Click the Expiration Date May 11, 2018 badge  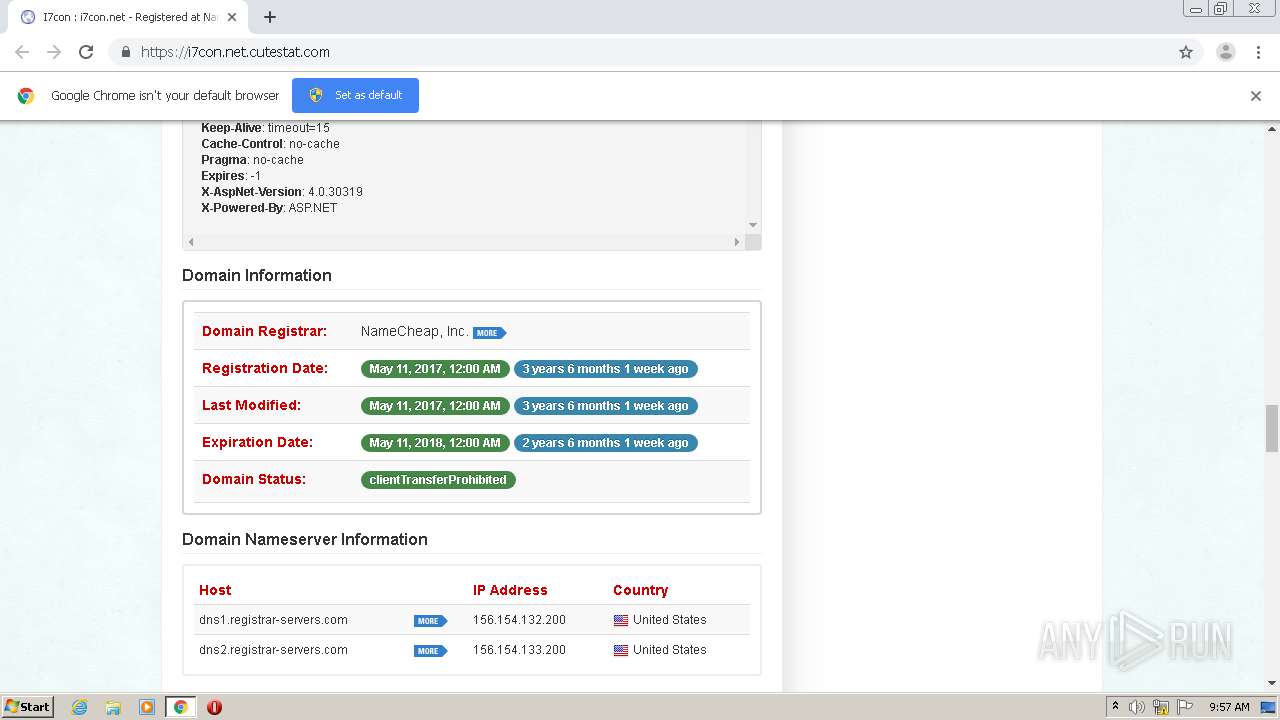pyautogui.click(x=435, y=443)
